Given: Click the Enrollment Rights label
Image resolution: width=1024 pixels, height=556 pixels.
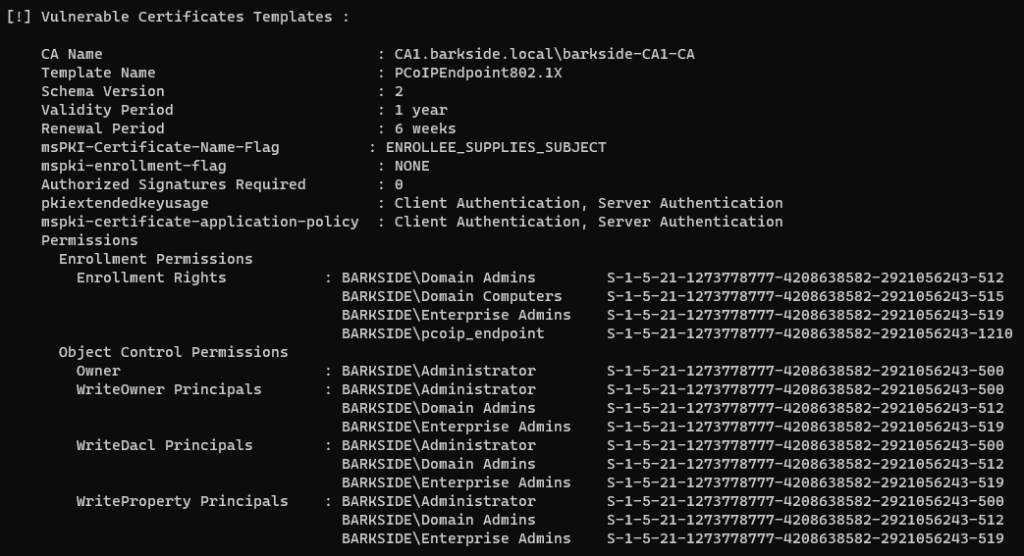Looking at the screenshot, I should 151,278.
